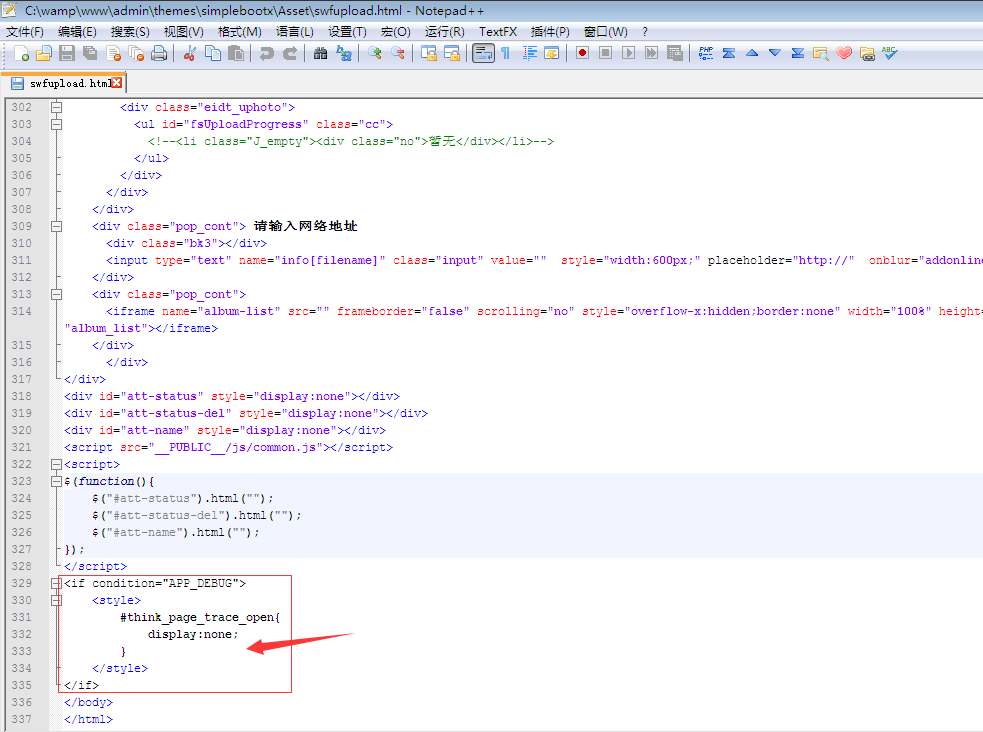Open the 语言(L) menu
The width and height of the screenshot is (983, 732).
pyautogui.click(x=295, y=32)
